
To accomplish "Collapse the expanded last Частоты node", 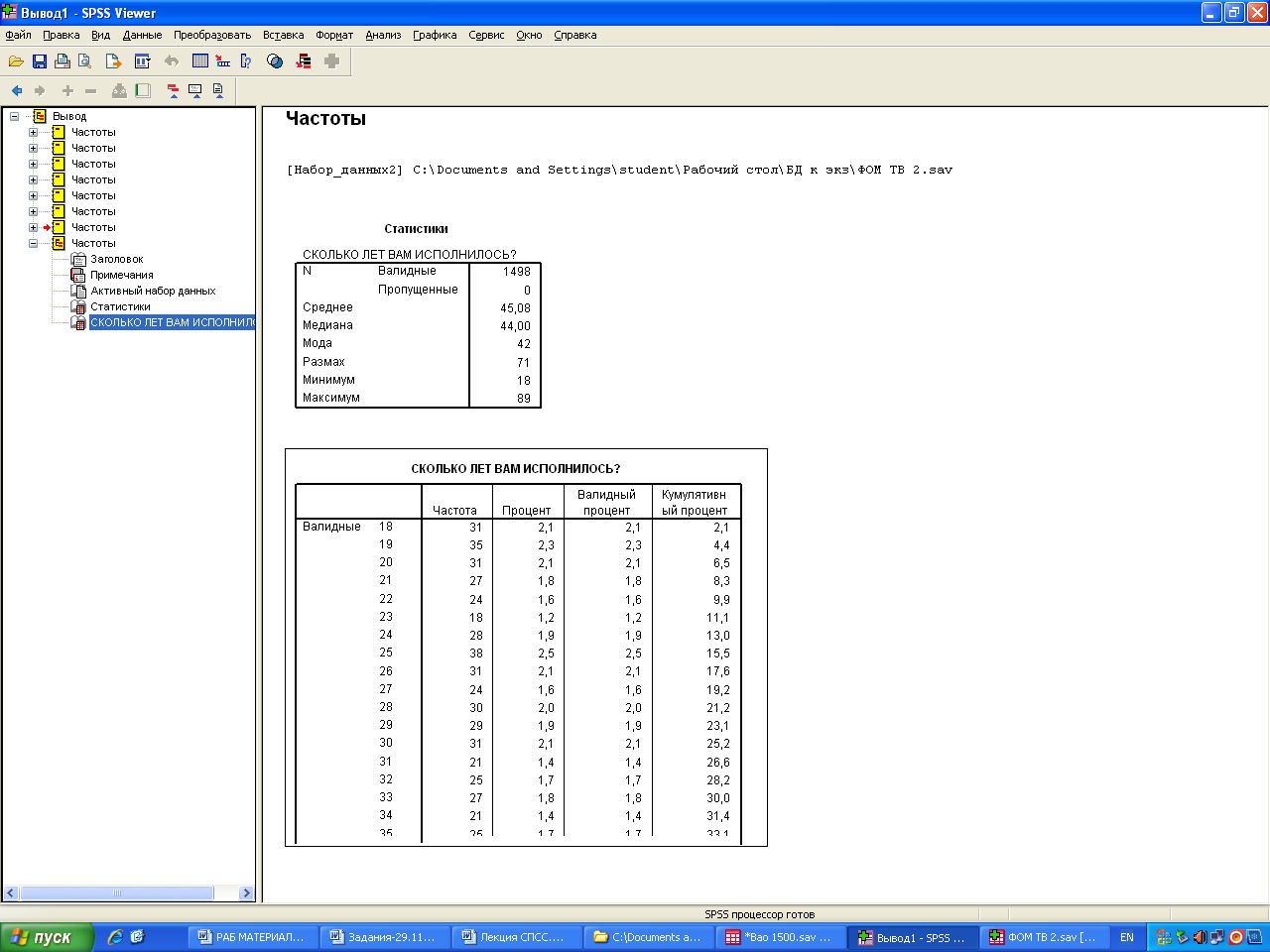I will tap(33, 243).
